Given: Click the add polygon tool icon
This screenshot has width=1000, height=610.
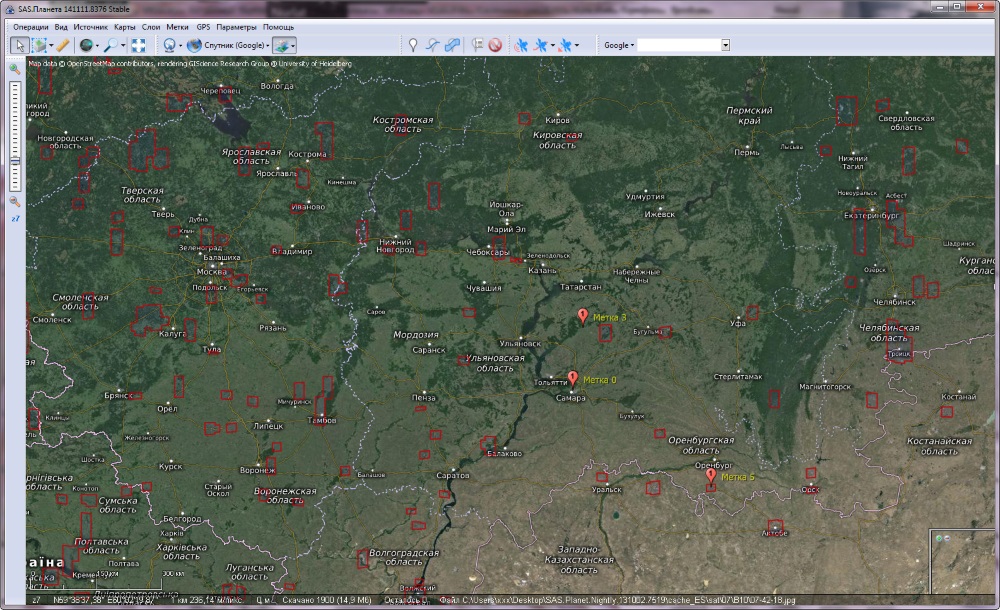Looking at the screenshot, I should (452, 45).
